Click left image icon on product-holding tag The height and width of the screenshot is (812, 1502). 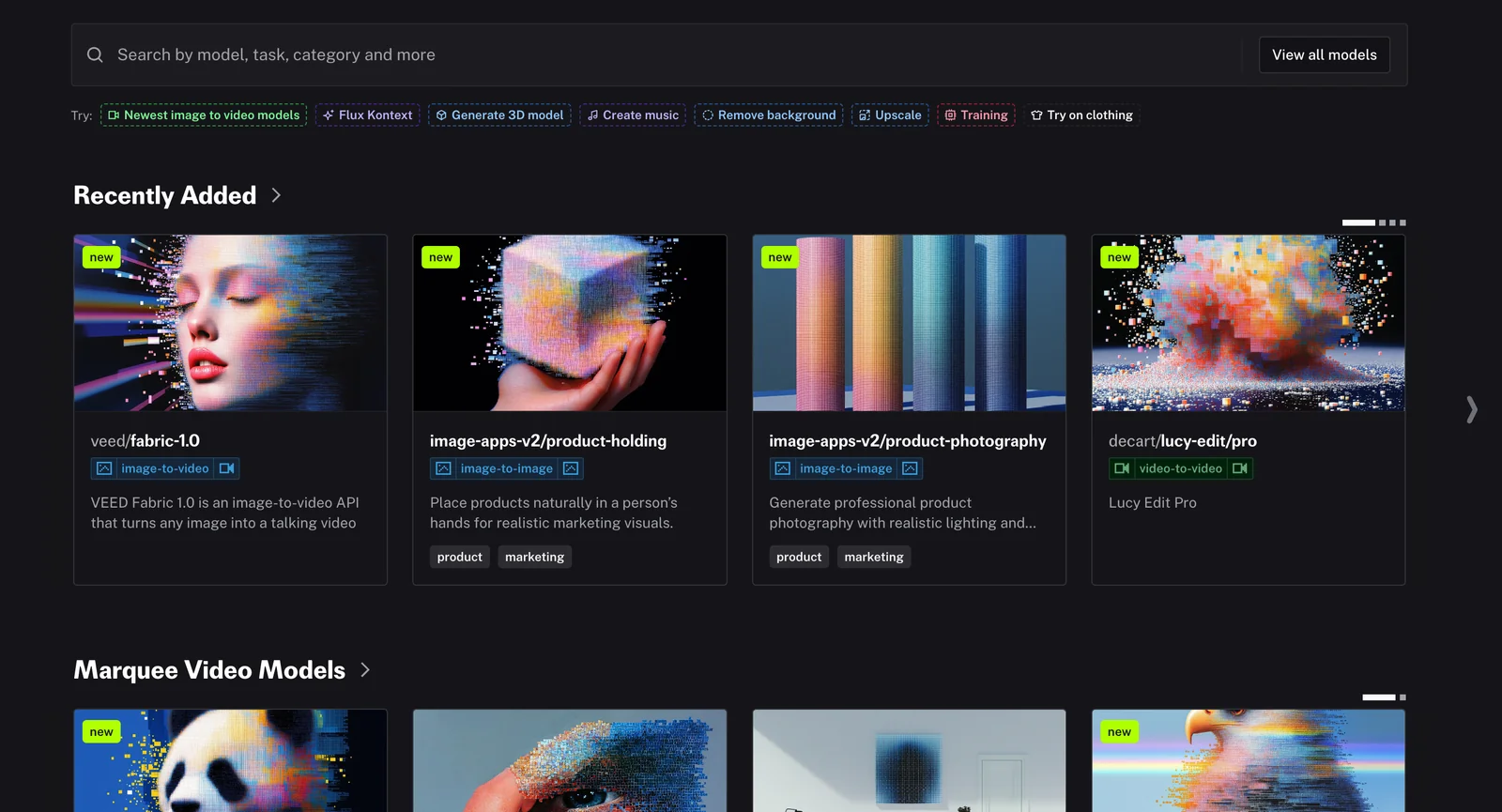443,468
